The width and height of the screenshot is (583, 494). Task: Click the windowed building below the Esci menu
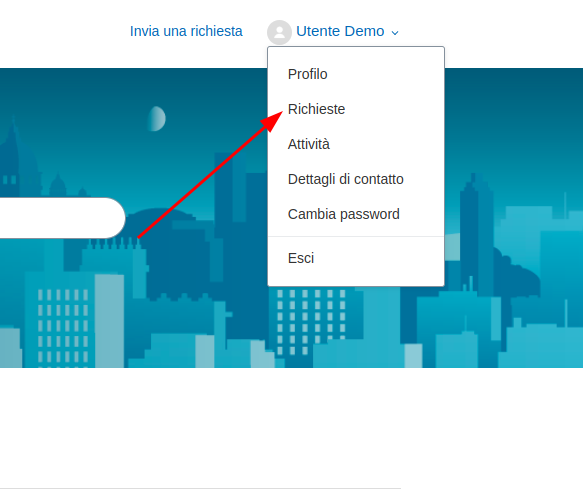coord(311,322)
